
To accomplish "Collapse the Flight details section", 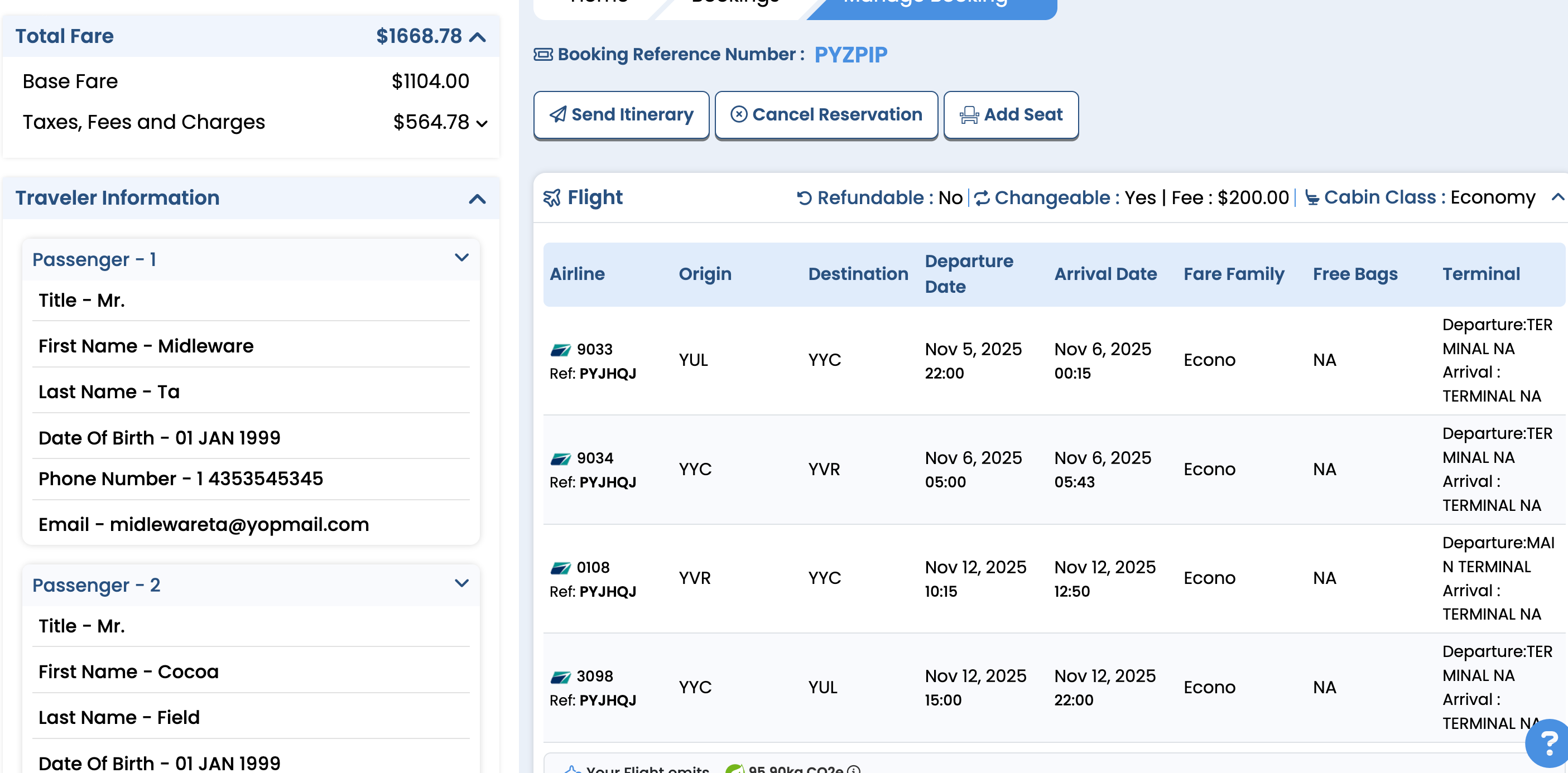I will pyautogui.click(x=1557, y=197).
